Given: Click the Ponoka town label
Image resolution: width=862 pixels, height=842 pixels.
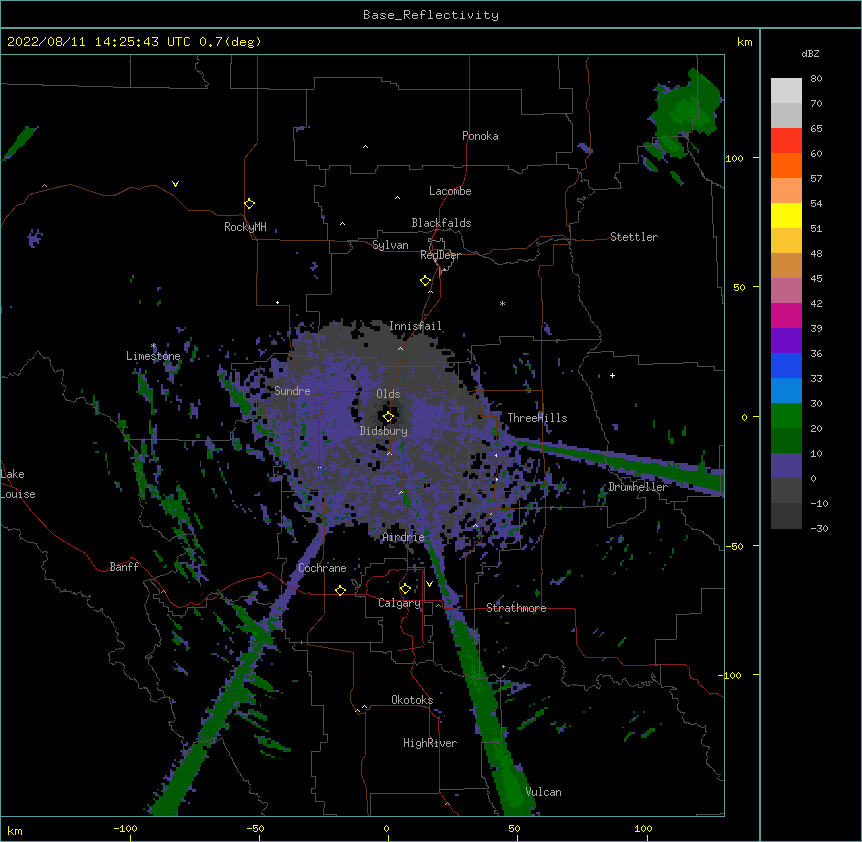Looking at the screenshot, I should click(480, 136).
